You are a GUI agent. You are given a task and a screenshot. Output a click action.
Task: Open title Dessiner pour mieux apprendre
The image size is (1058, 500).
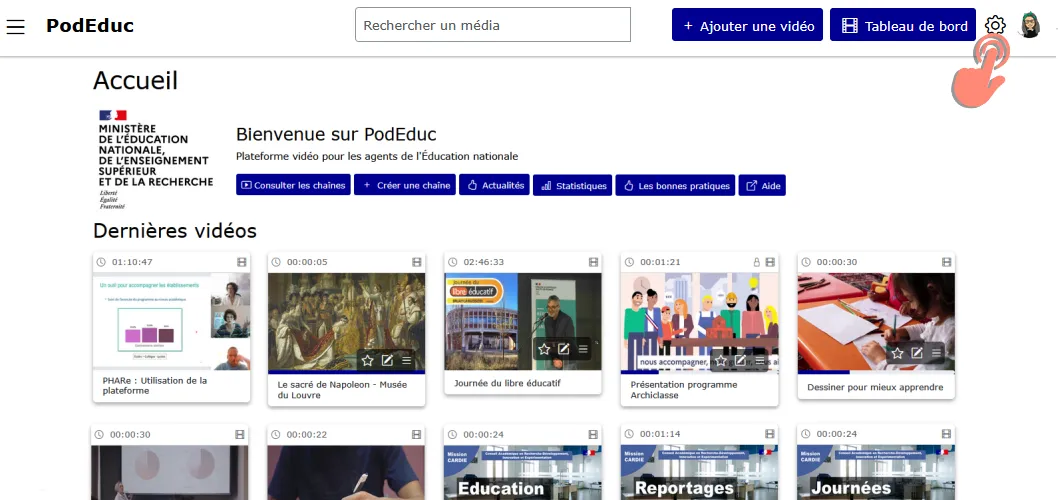(x=875, y=387)
